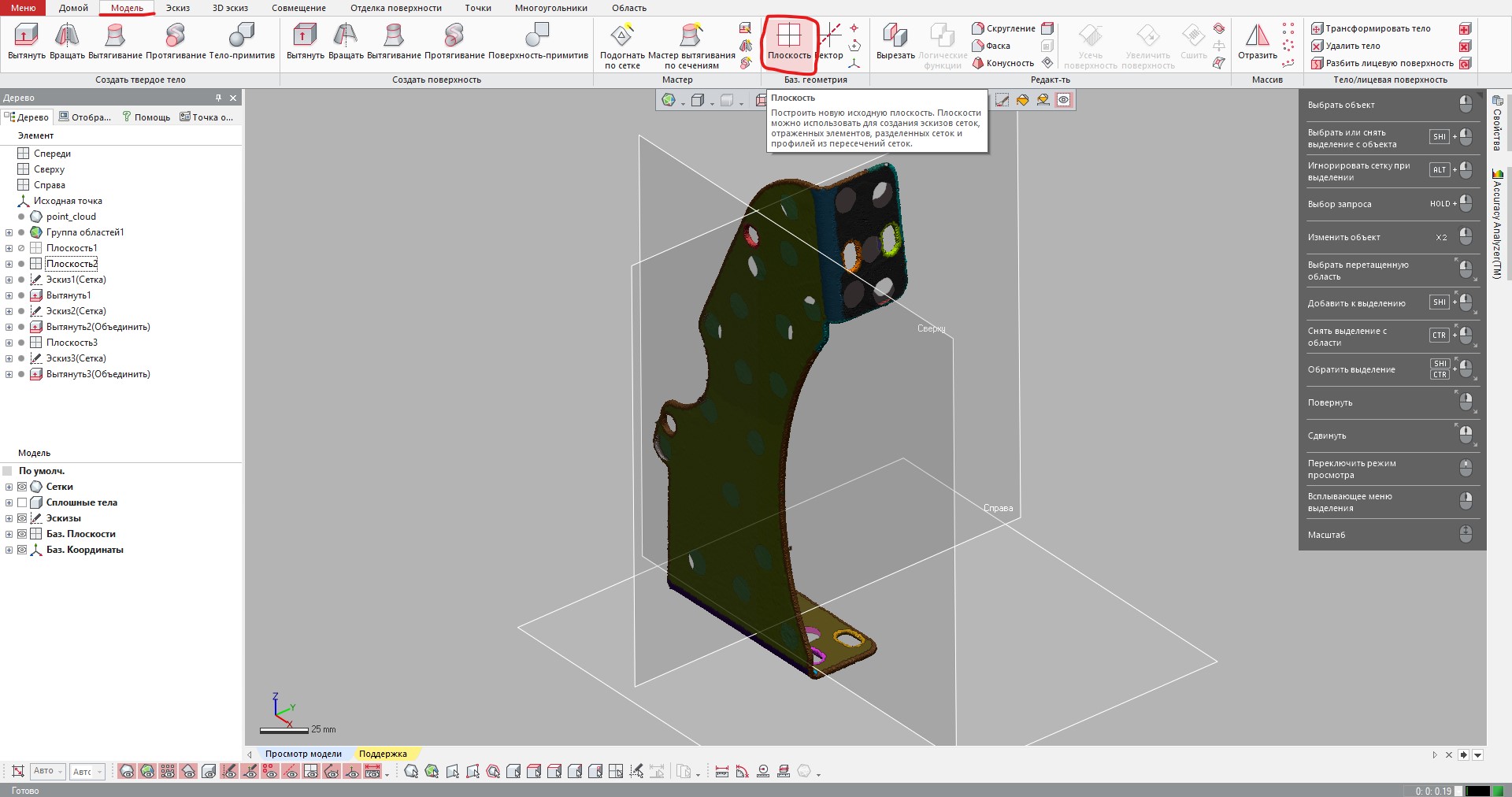Switch to the Многоугольники ribbon tab
Screen dimensions: 1512x797
551,8
